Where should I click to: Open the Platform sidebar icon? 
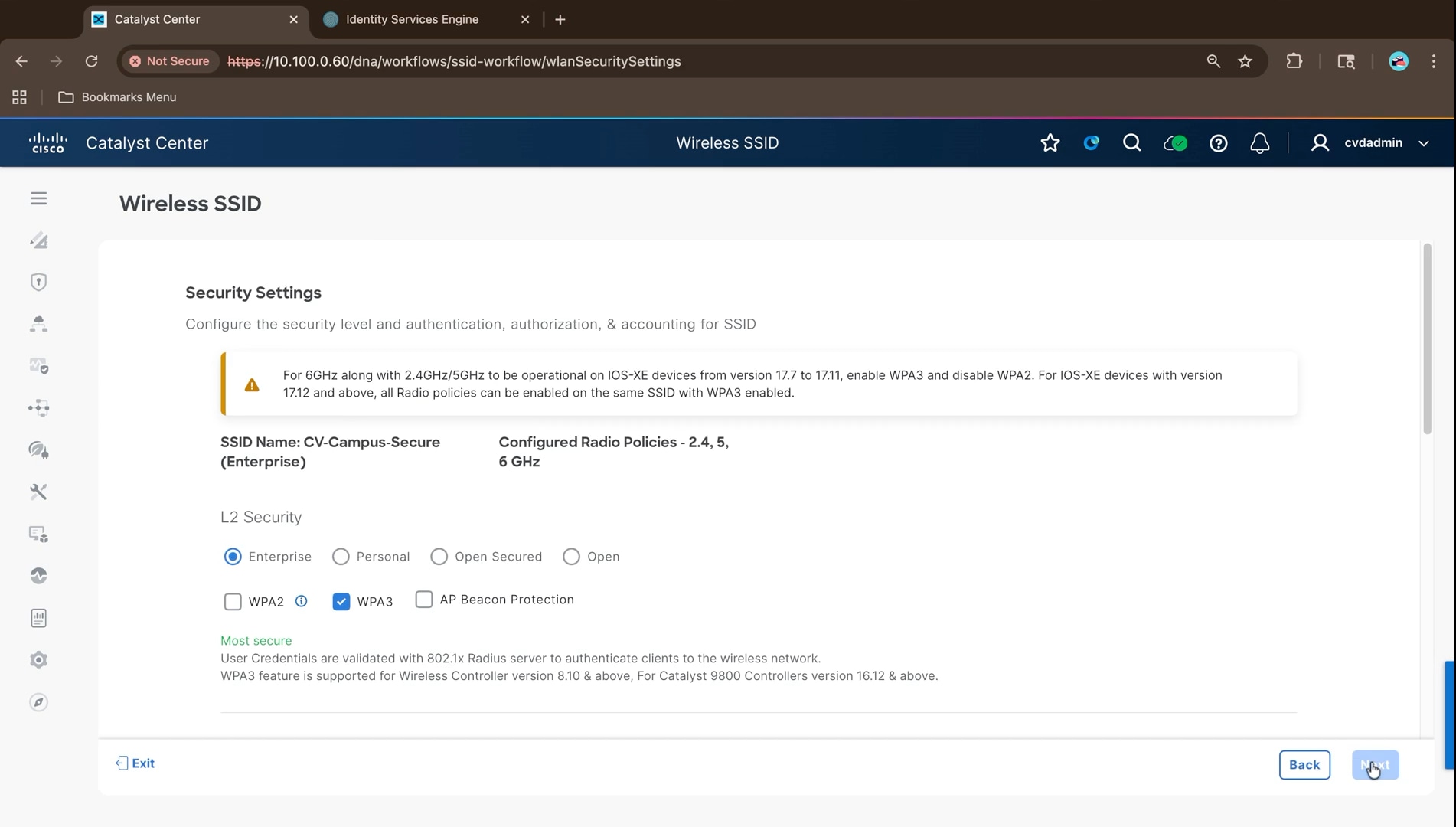coord(38,534)
